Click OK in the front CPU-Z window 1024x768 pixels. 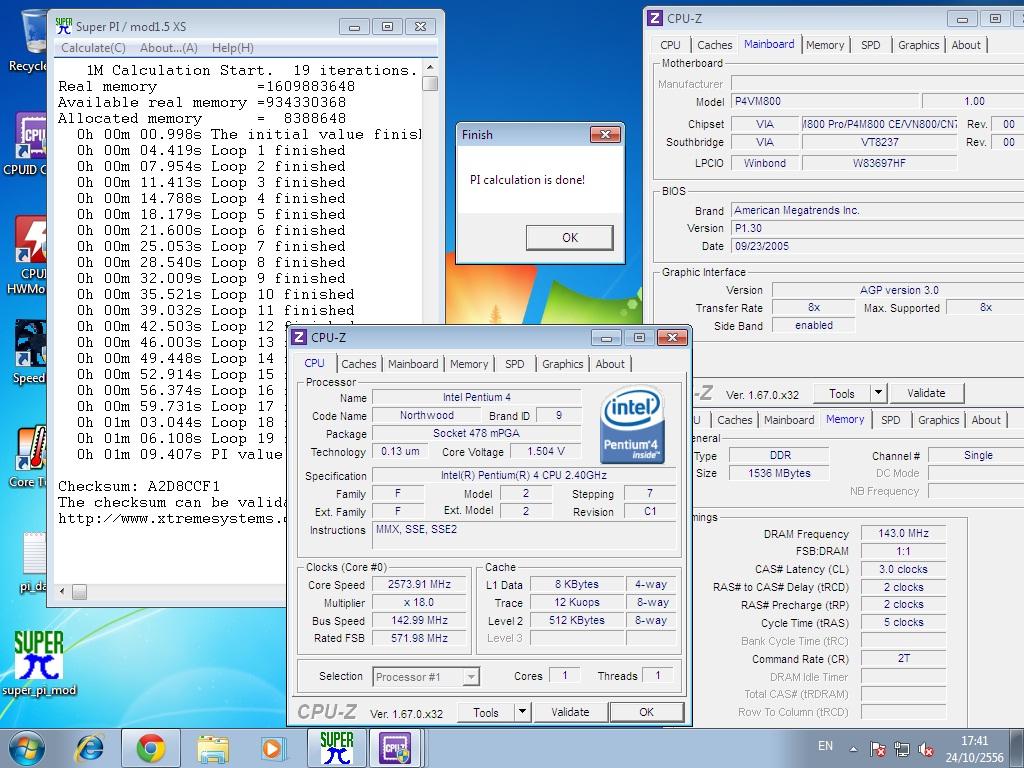click(x=647, y=712)
